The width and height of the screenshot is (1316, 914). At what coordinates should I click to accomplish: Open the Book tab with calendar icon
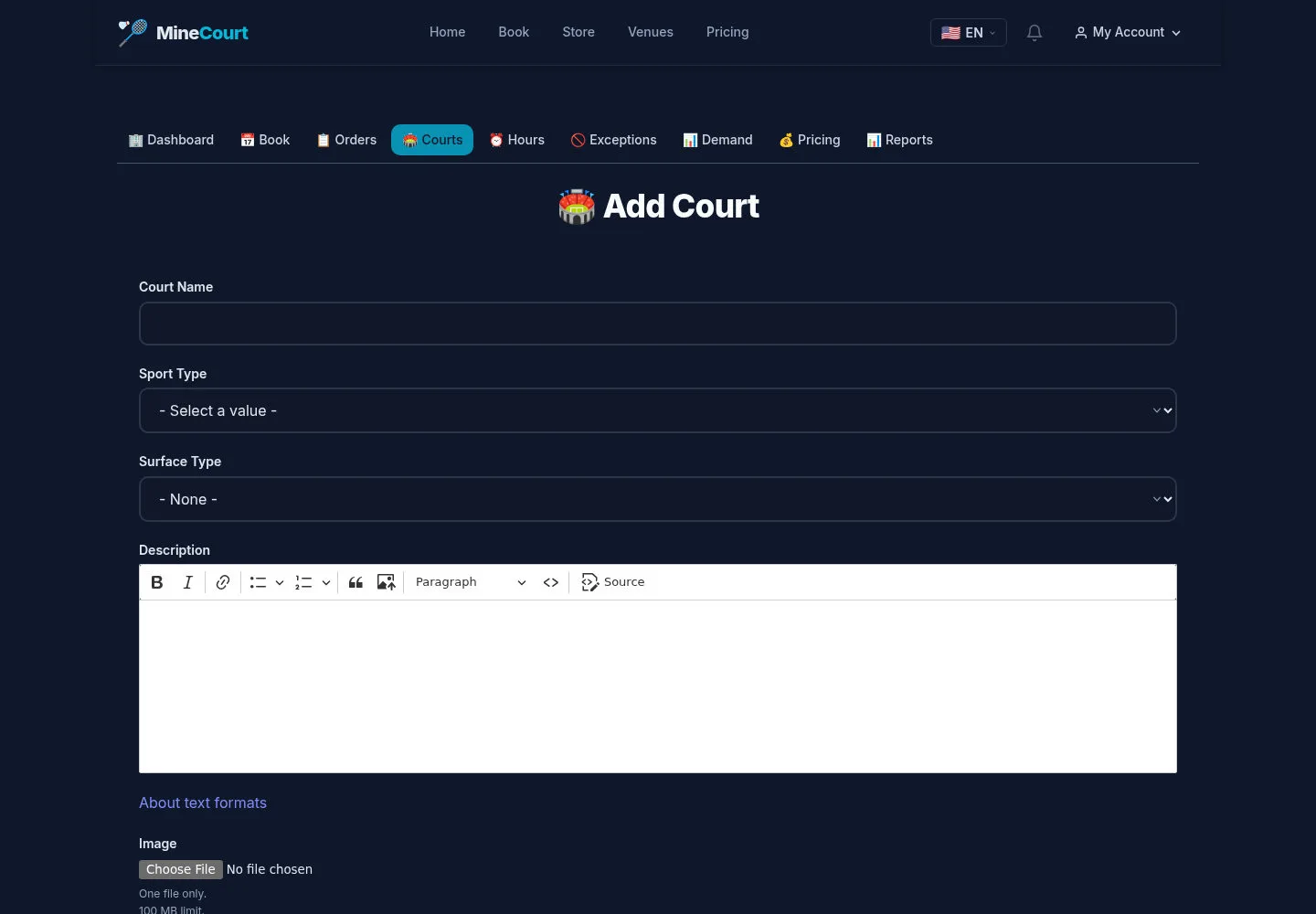[x=265, y=140]
